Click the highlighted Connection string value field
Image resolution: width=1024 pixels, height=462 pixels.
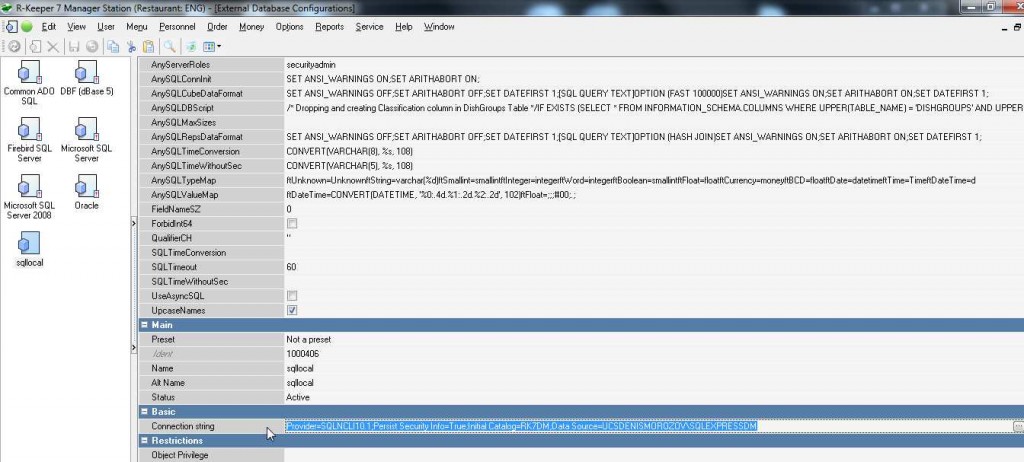pos(648,426)
